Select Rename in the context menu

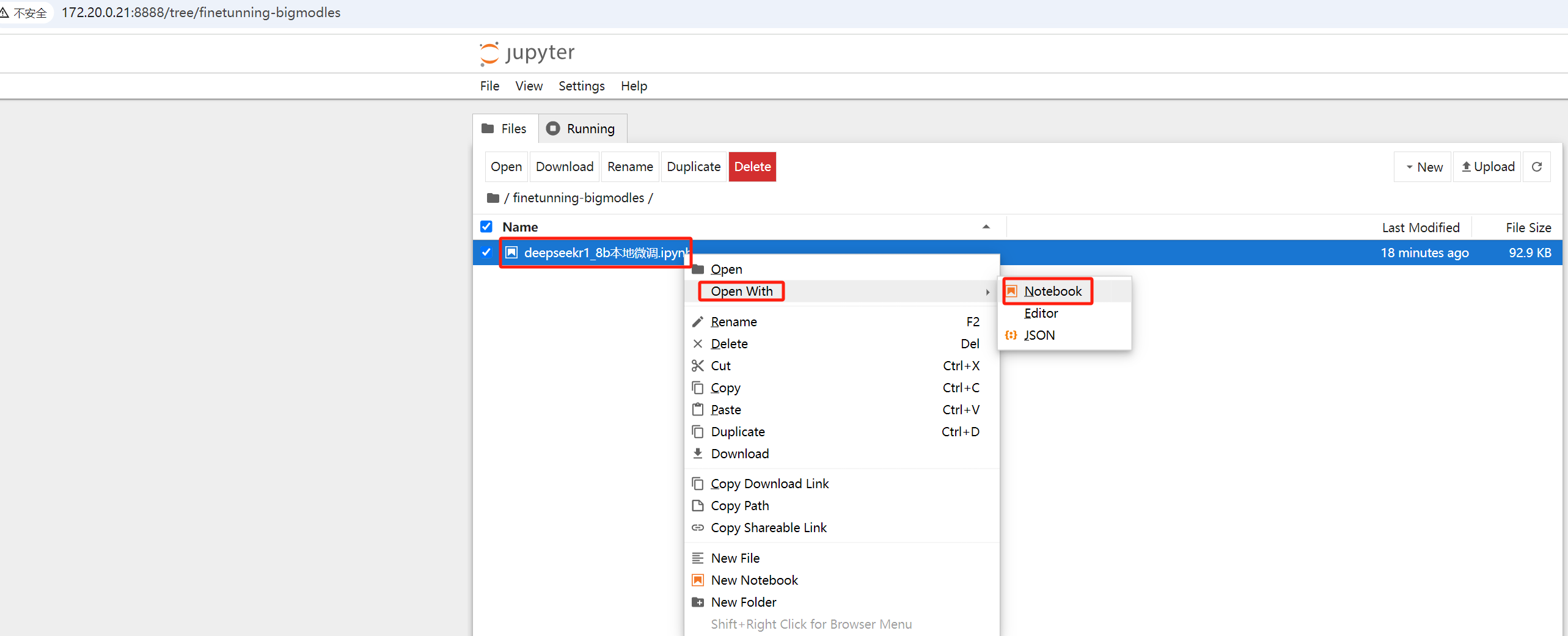point(842,322)
